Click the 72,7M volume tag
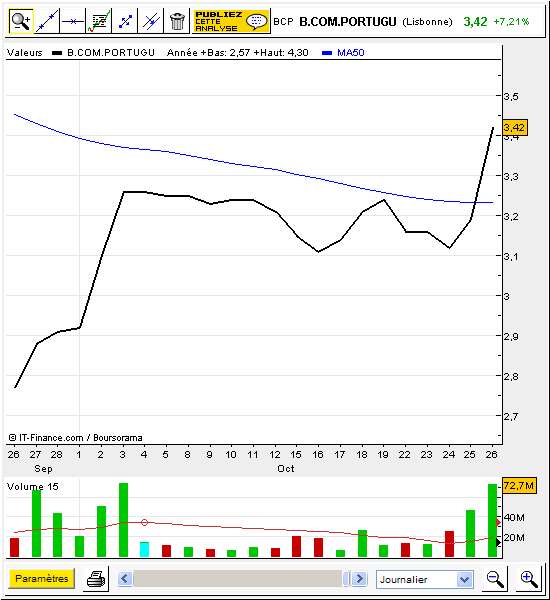 [x=519, y=486]
